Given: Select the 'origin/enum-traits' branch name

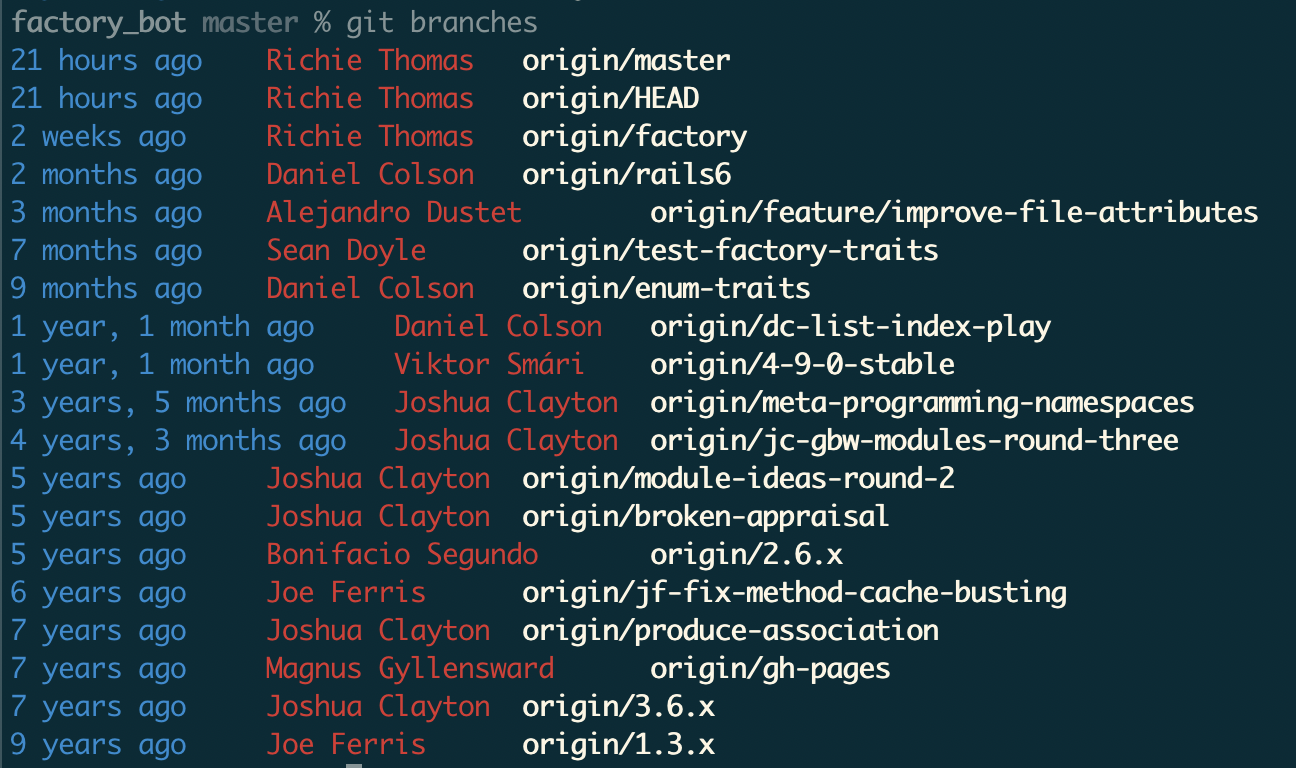Looking at the screenshot, I should point(666,289).
